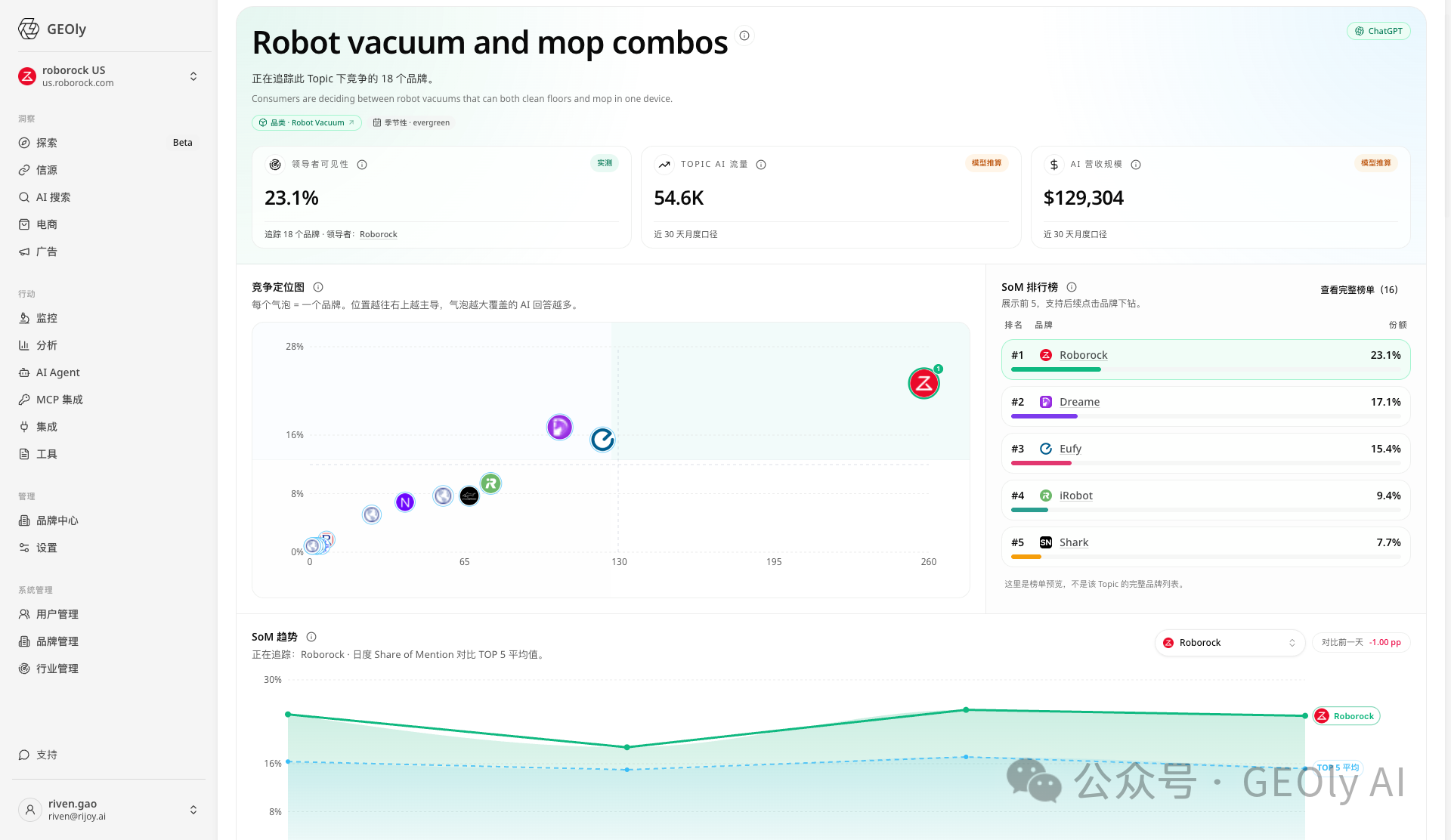Click the purple N brand bubble
Screen dimensions: 1451x840
pyautogui.click(x=405, y=502)
